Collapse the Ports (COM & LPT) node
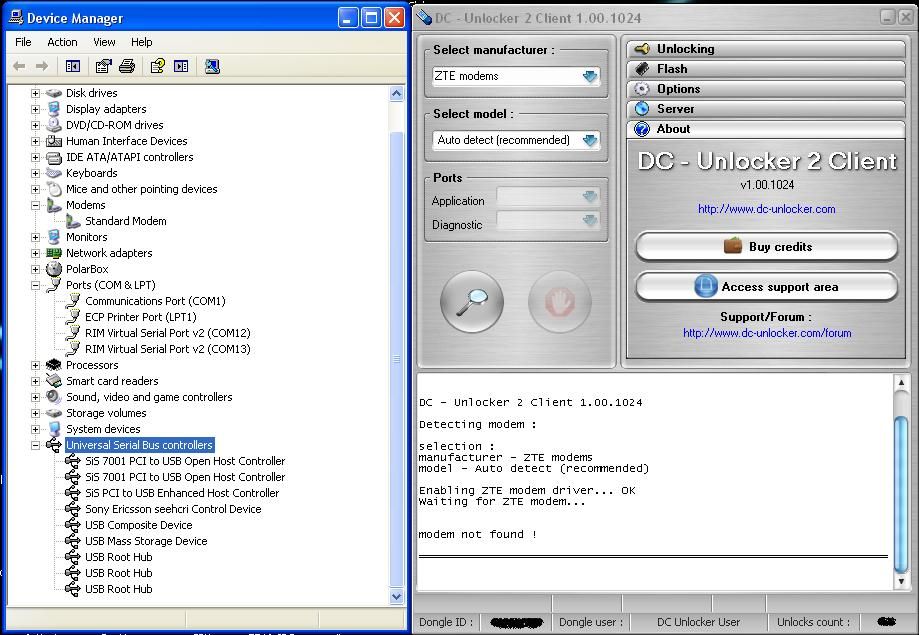 coord(36,285)
